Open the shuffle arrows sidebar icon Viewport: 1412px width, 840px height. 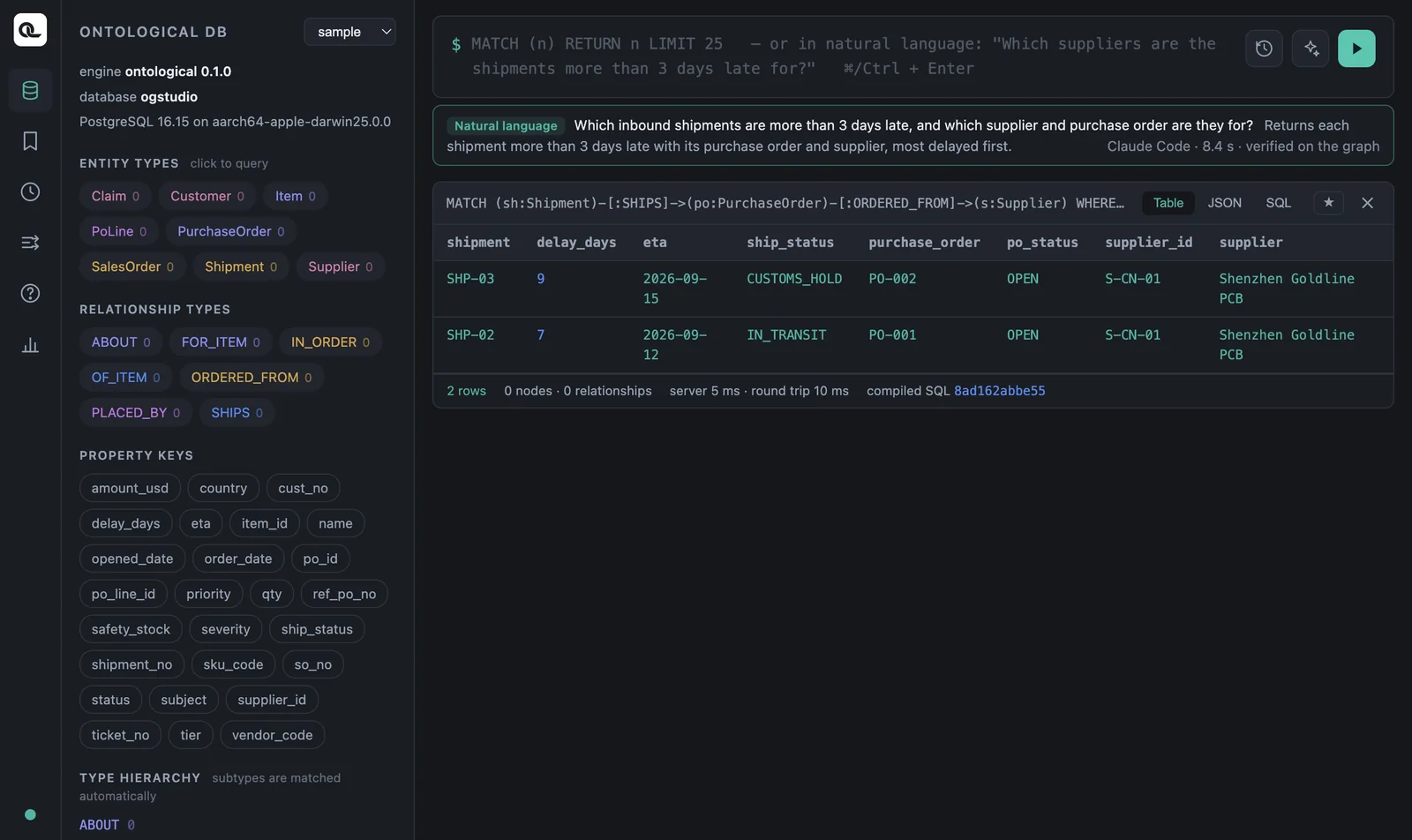tap(30, 243)
